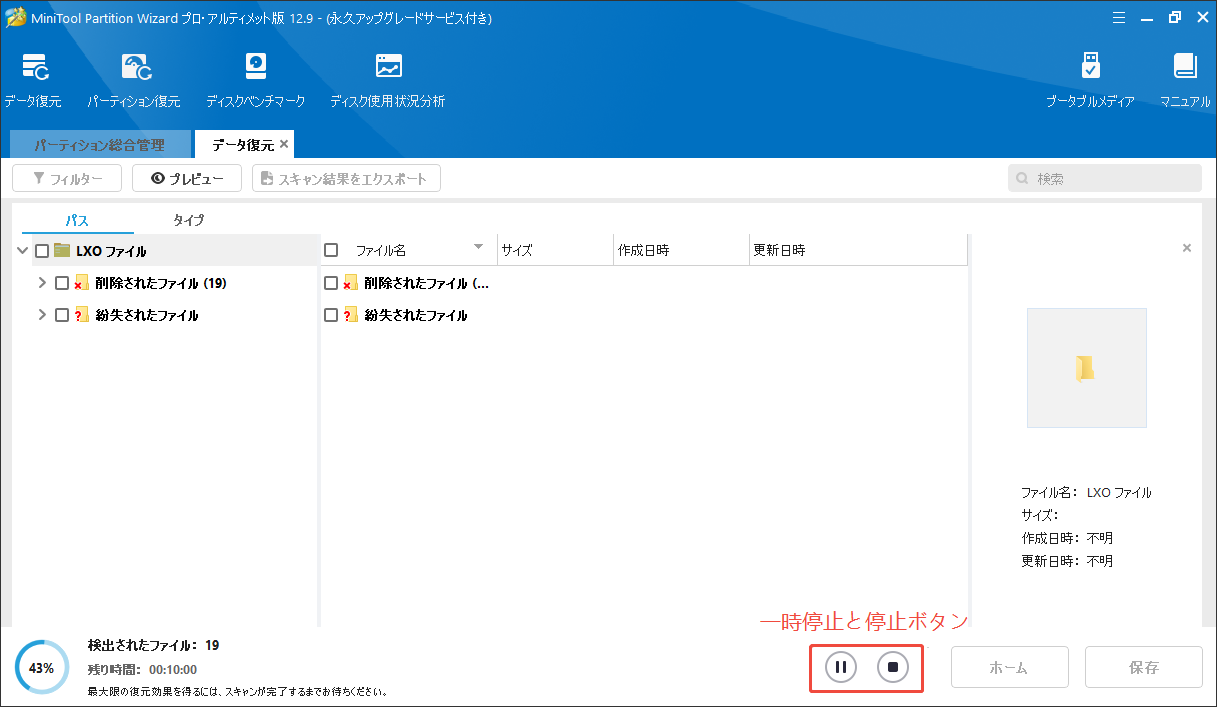The image size is (1217, 707).
Task: Open the マニュアル
Action: pos(1185,80)
